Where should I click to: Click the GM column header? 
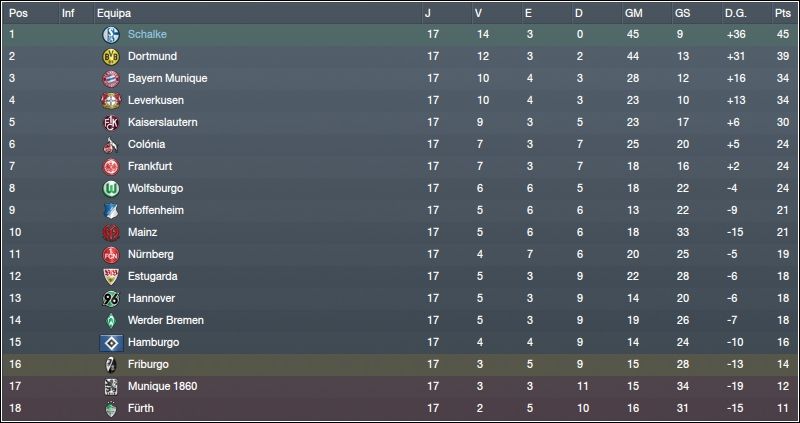633,13
